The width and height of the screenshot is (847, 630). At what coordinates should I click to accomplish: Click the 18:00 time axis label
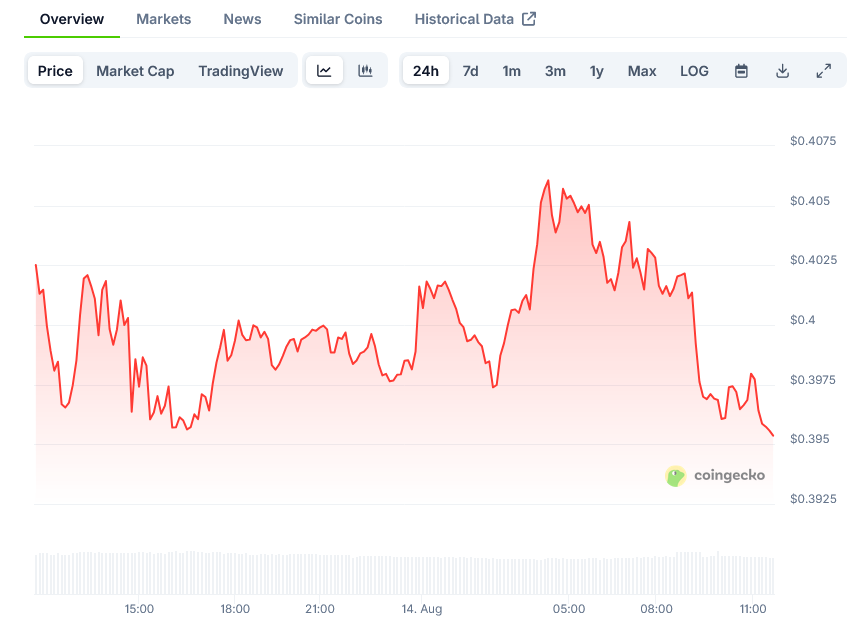click(x=235, y=609)
